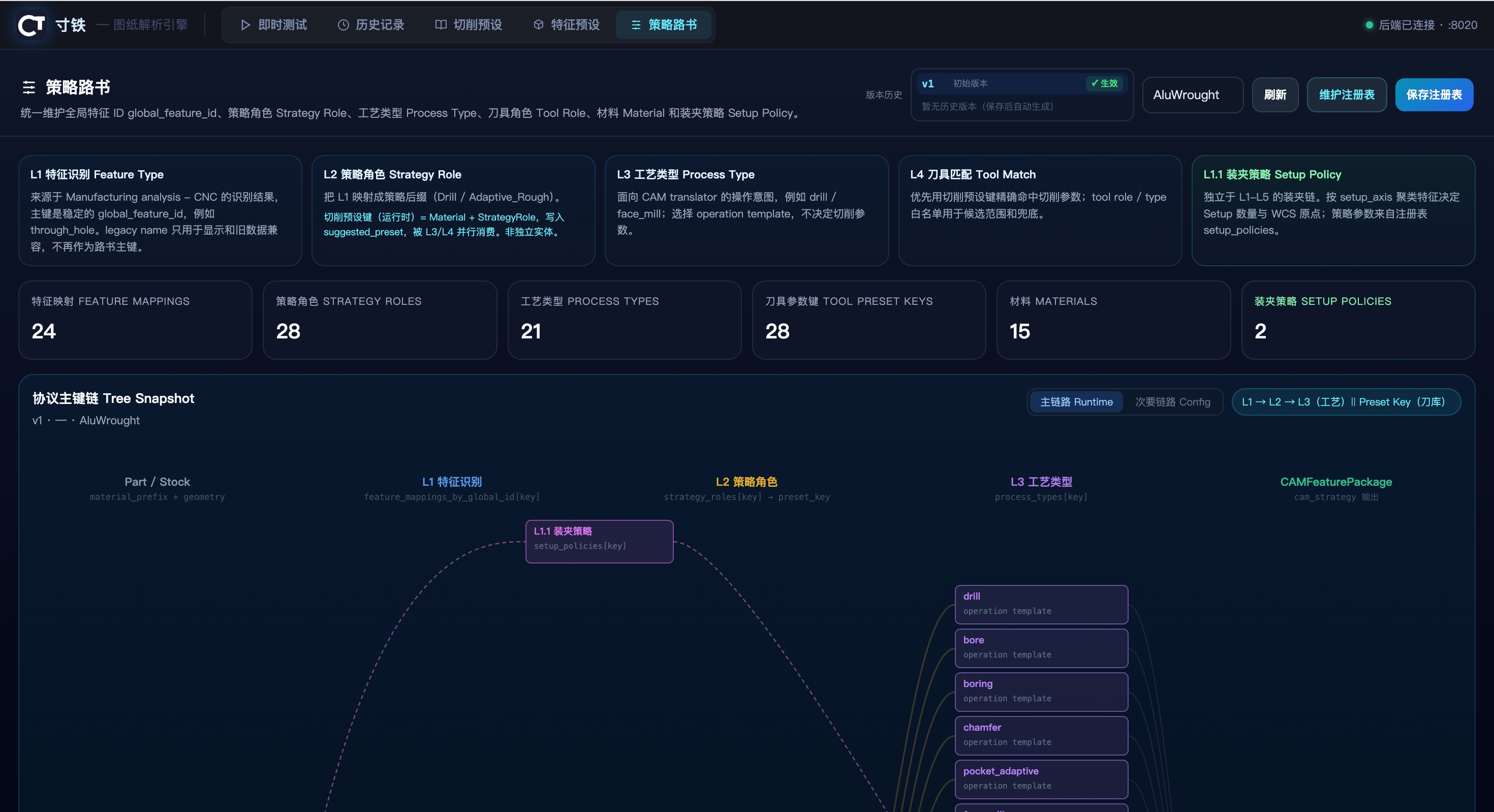Click the 维护注册表 button
Viewport: 1494px width, 812px height.
pyautogui.click(x=1347, y=95)
